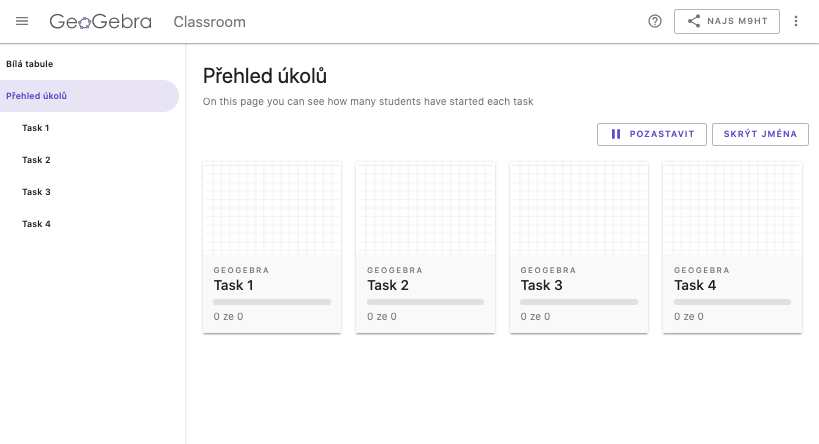Click the Task 3 card title

[x=541, y=285]
